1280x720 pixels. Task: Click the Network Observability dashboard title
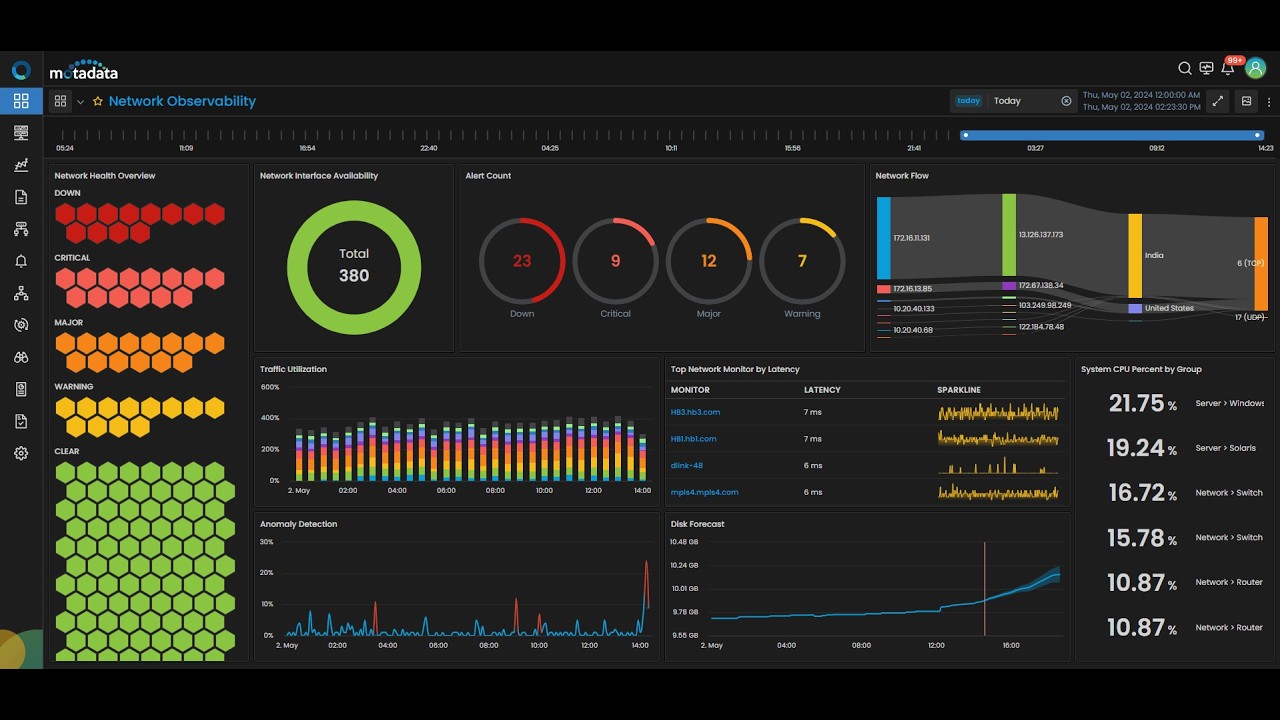tap(182, 101)
